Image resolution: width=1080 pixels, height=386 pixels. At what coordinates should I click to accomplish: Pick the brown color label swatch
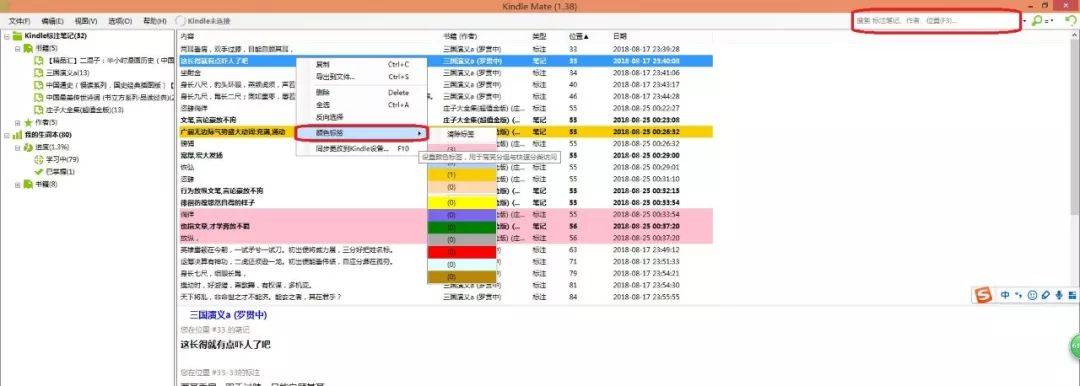(461, 277)
